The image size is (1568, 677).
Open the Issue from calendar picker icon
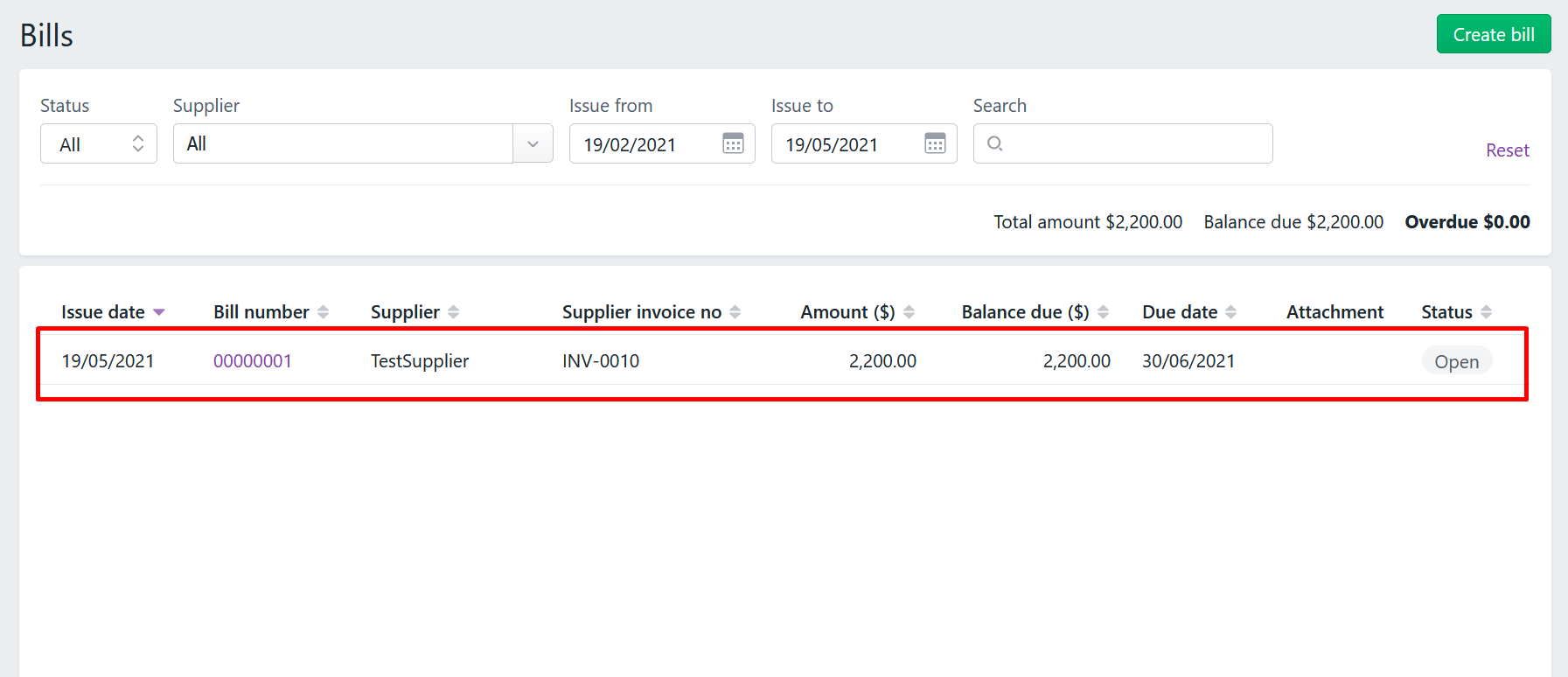coord(733,143)
